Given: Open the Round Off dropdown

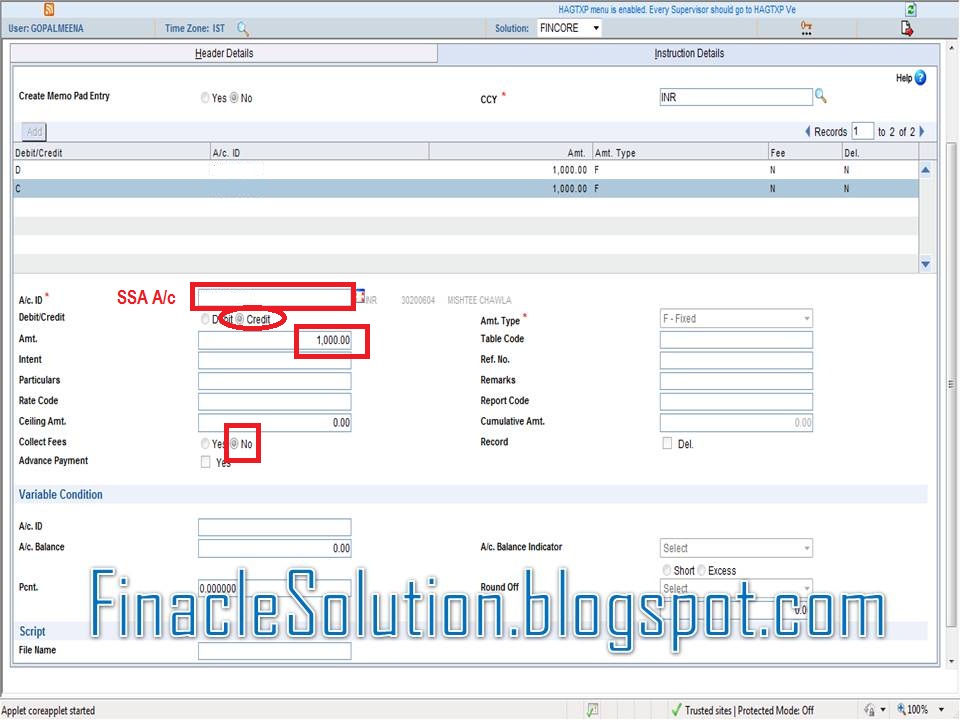Looking at the screenshot, I should [x=805, y=588].
